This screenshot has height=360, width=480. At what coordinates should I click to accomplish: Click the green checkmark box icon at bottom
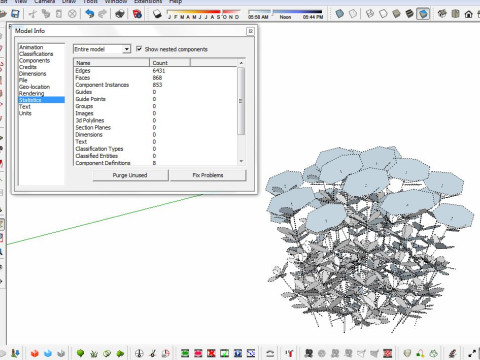[x=224, y=353]
